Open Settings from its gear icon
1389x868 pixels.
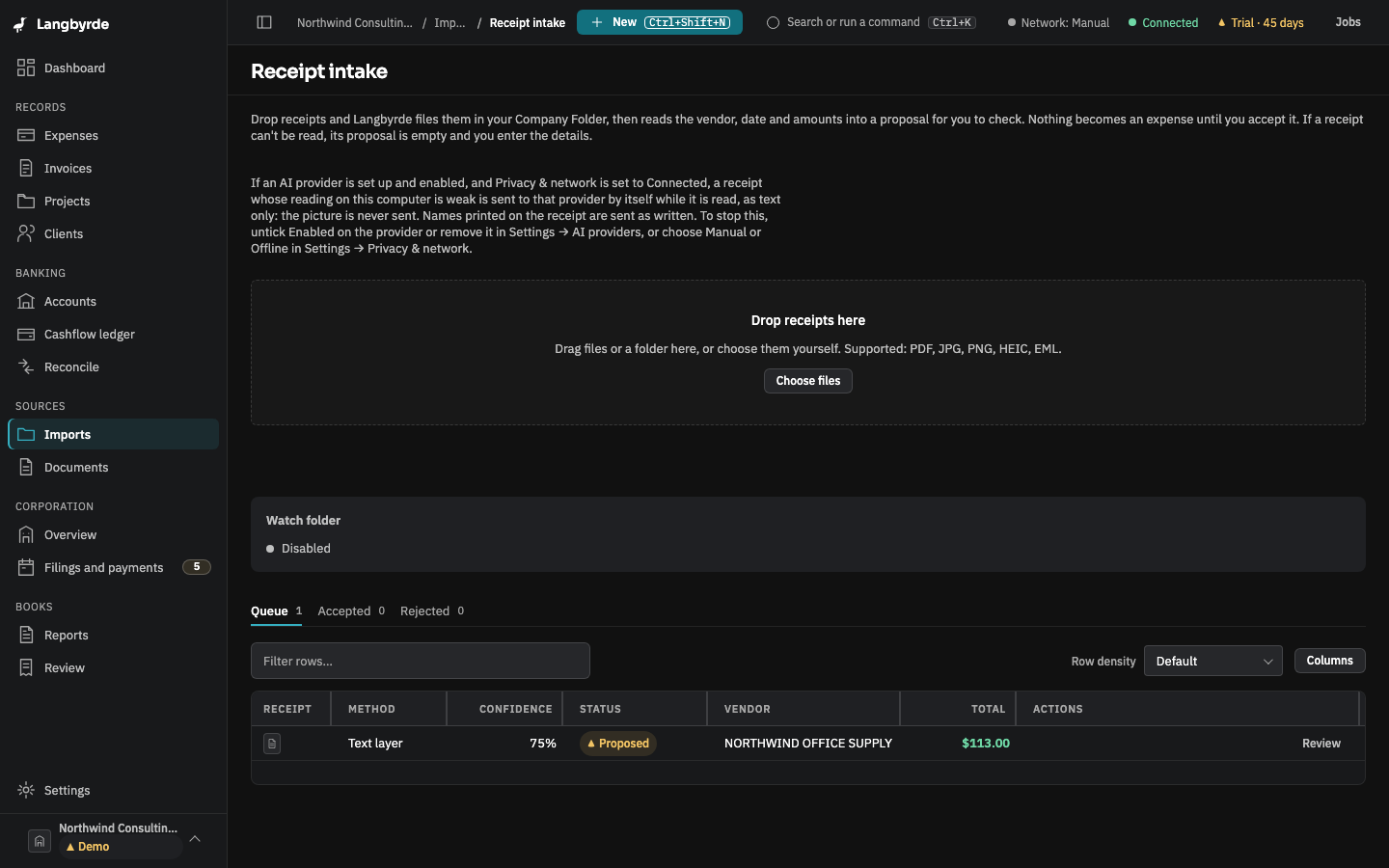point(26,790)
